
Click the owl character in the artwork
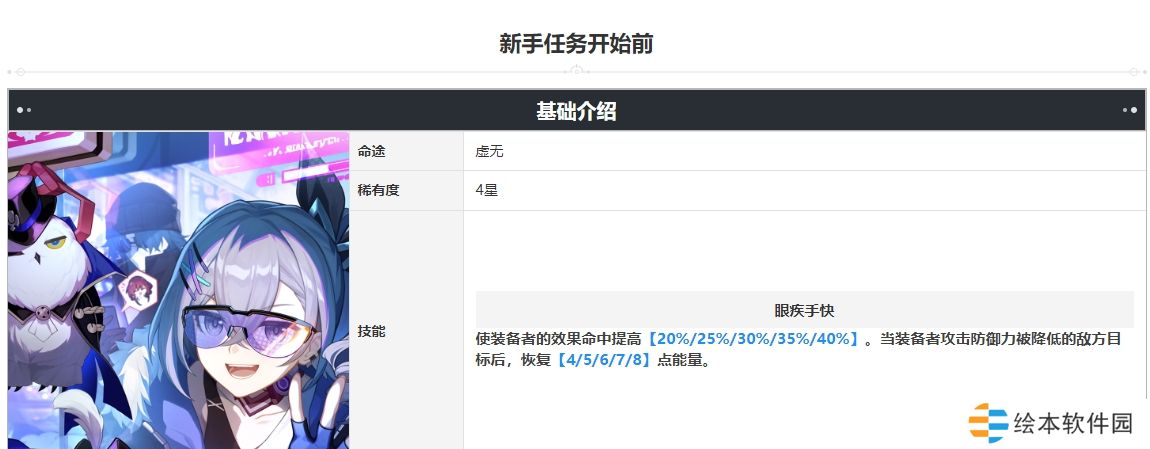45,260
